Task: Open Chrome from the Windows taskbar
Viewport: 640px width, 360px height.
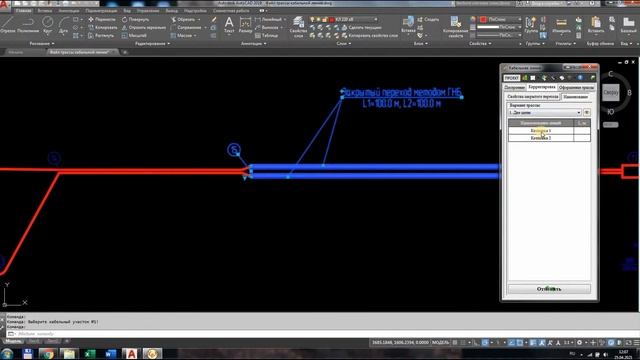Action: click(48, 353)
